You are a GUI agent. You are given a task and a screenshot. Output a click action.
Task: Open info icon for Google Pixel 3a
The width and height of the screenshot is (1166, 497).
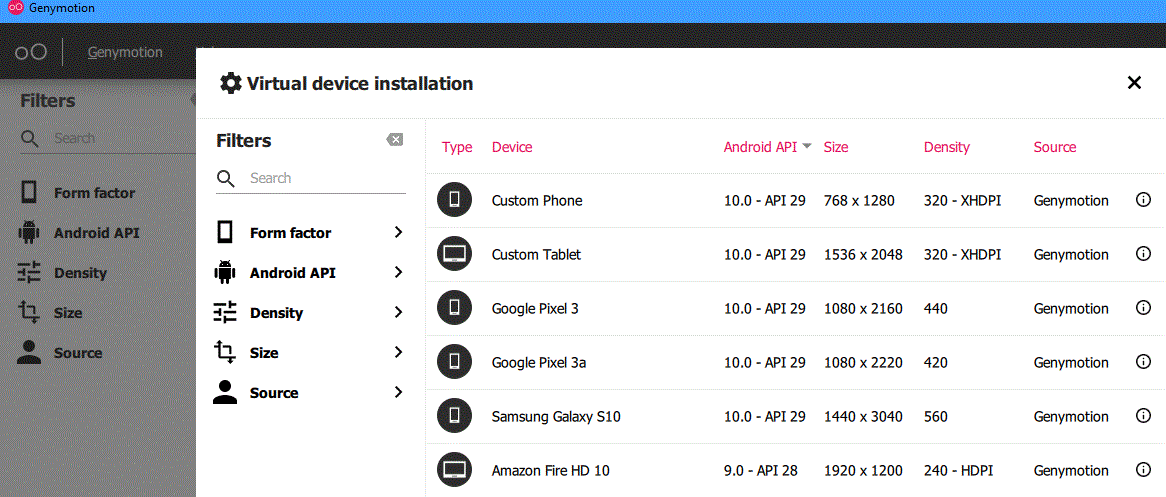click(1143, 362)
